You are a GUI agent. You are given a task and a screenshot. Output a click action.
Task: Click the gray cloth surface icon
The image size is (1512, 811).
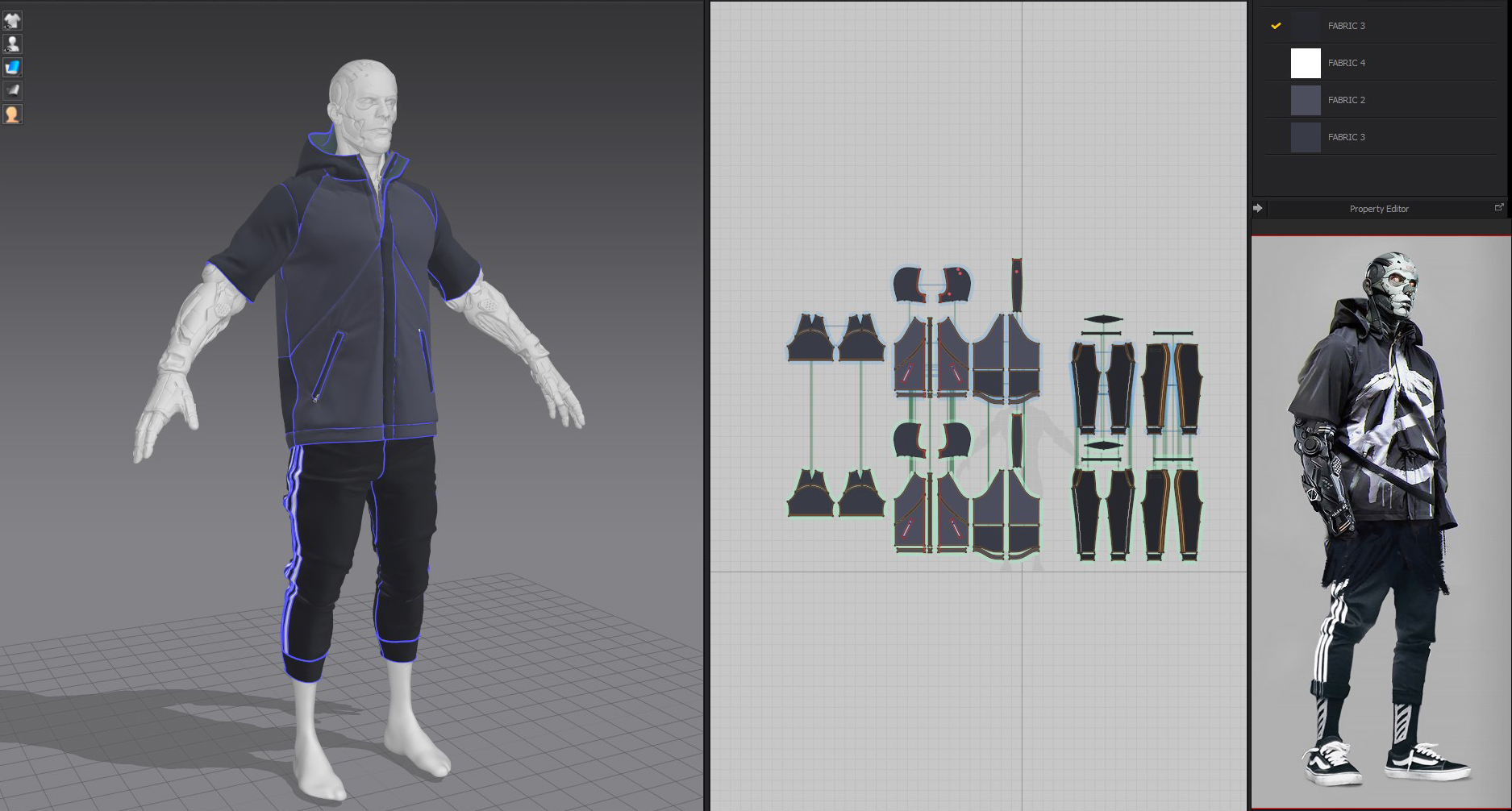[12, 90]
